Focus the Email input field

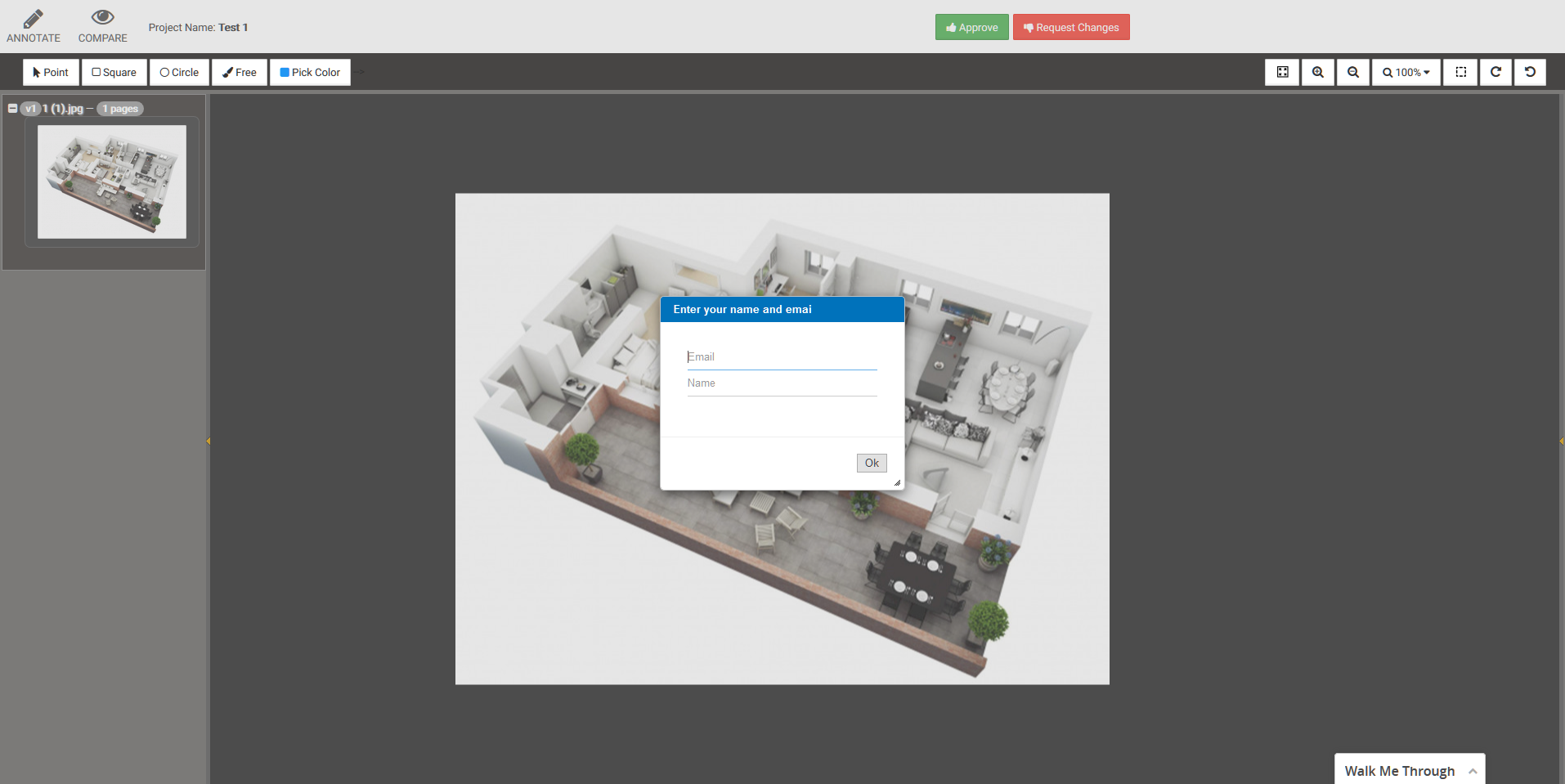[x=782, y=357]
